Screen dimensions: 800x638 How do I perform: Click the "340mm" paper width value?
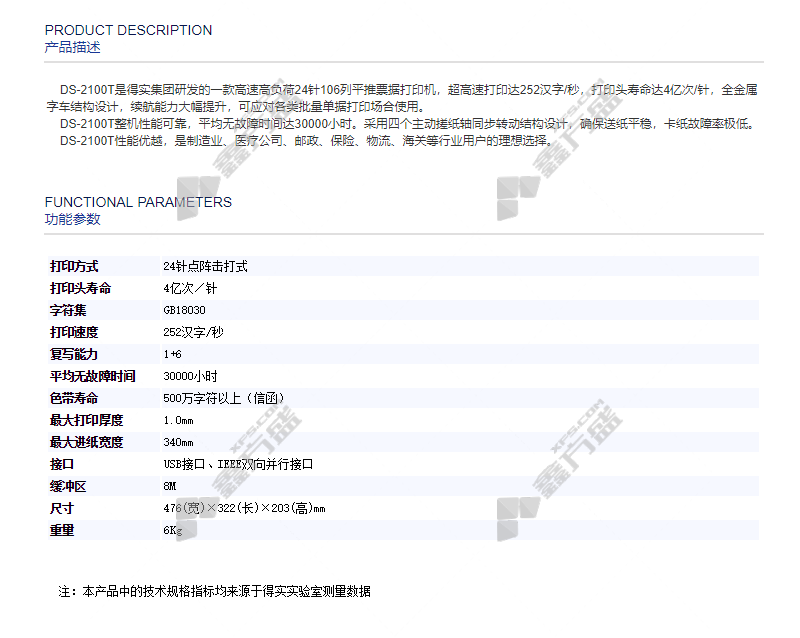(178, 443)
